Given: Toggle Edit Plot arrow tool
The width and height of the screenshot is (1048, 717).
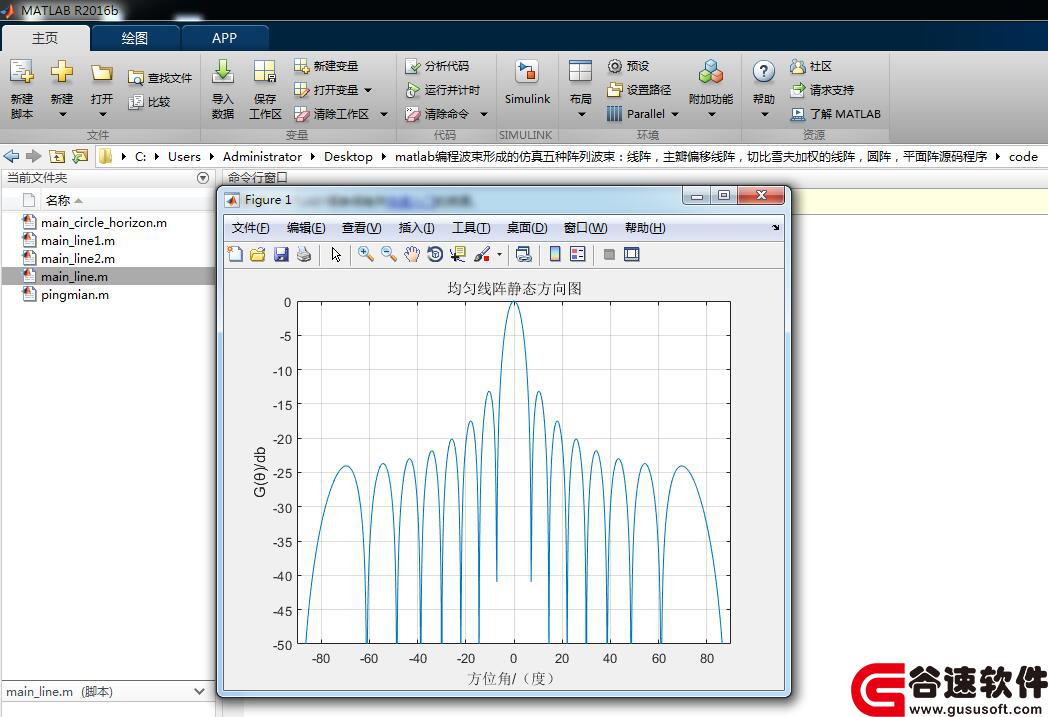Looking at the screenshot, I should click(x=336, y=254).
